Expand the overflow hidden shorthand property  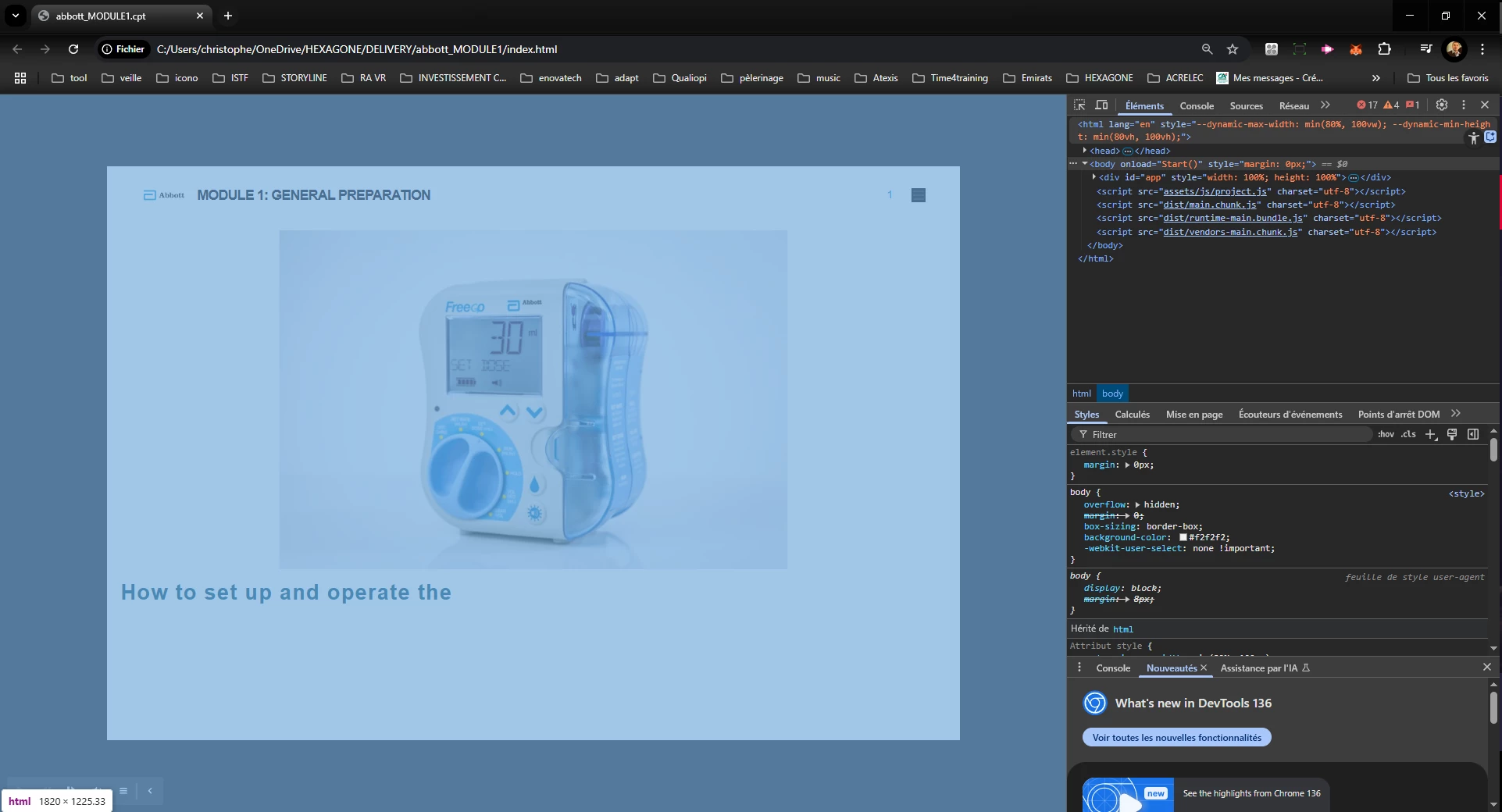(1138, 505)
